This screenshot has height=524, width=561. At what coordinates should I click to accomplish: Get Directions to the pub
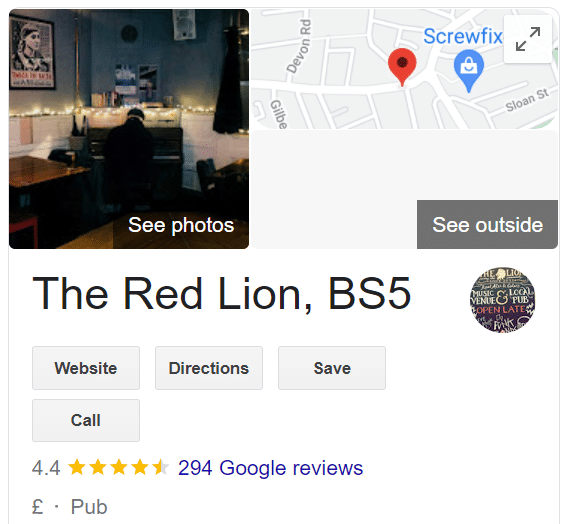pos(209,368)
